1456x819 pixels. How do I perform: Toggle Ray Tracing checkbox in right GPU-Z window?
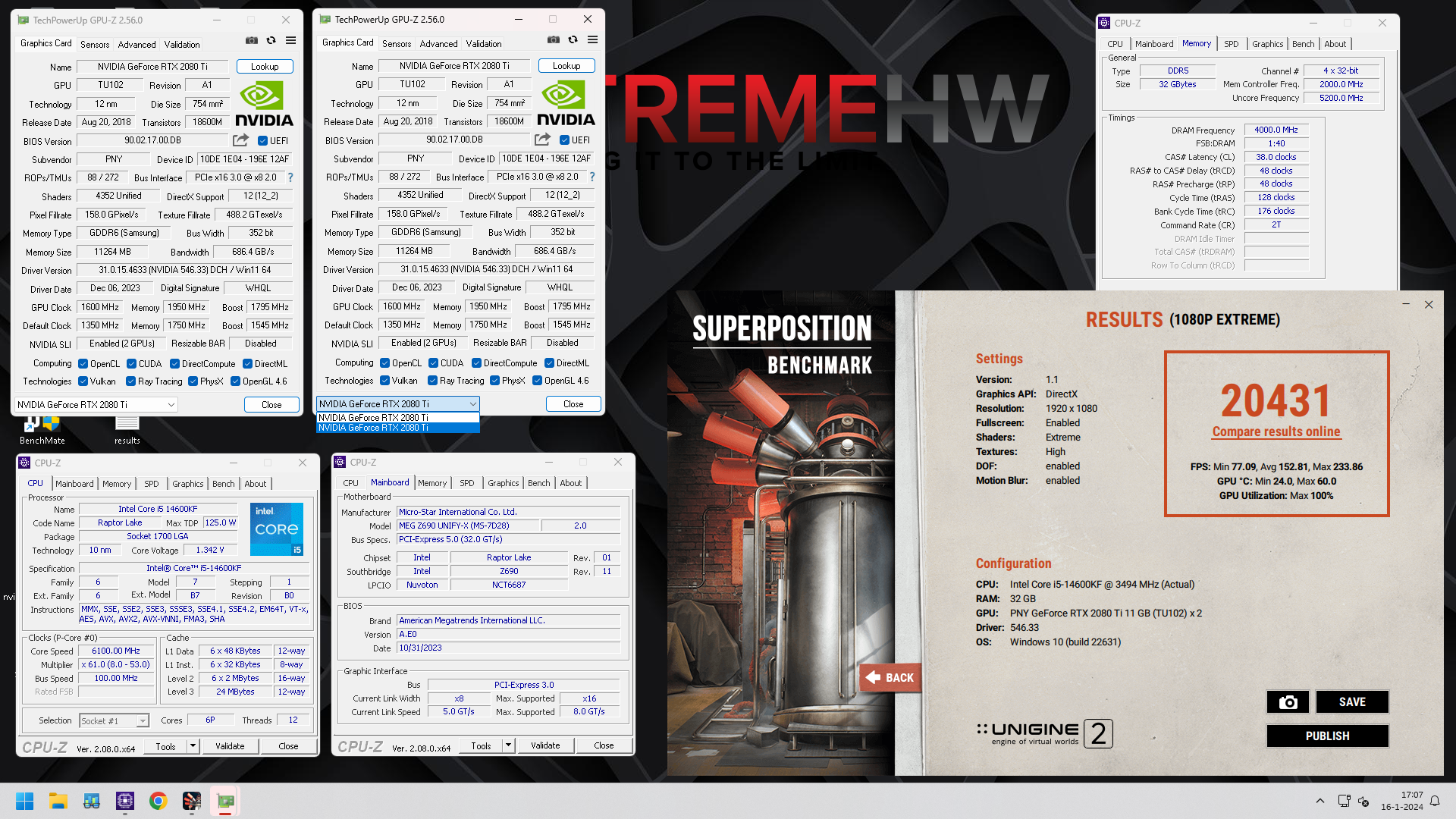point(432,381)
